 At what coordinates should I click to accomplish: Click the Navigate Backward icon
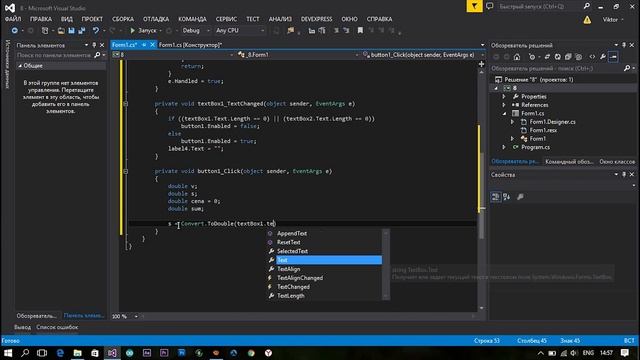[x=14, y=31]
